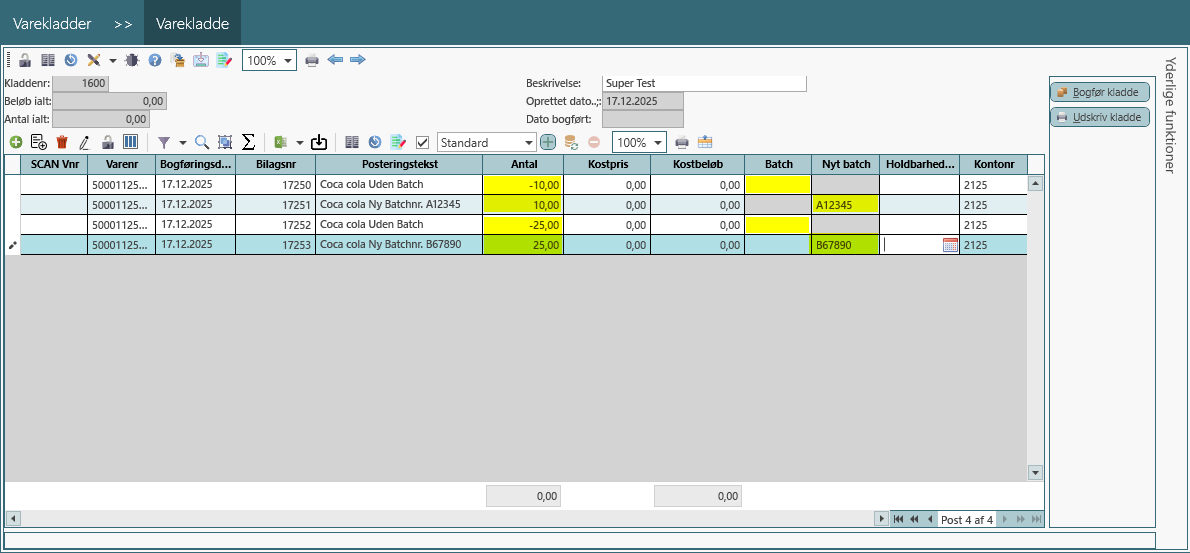Click the blue right arrow icon
The image size is (1190, 553).
[357, 60]
